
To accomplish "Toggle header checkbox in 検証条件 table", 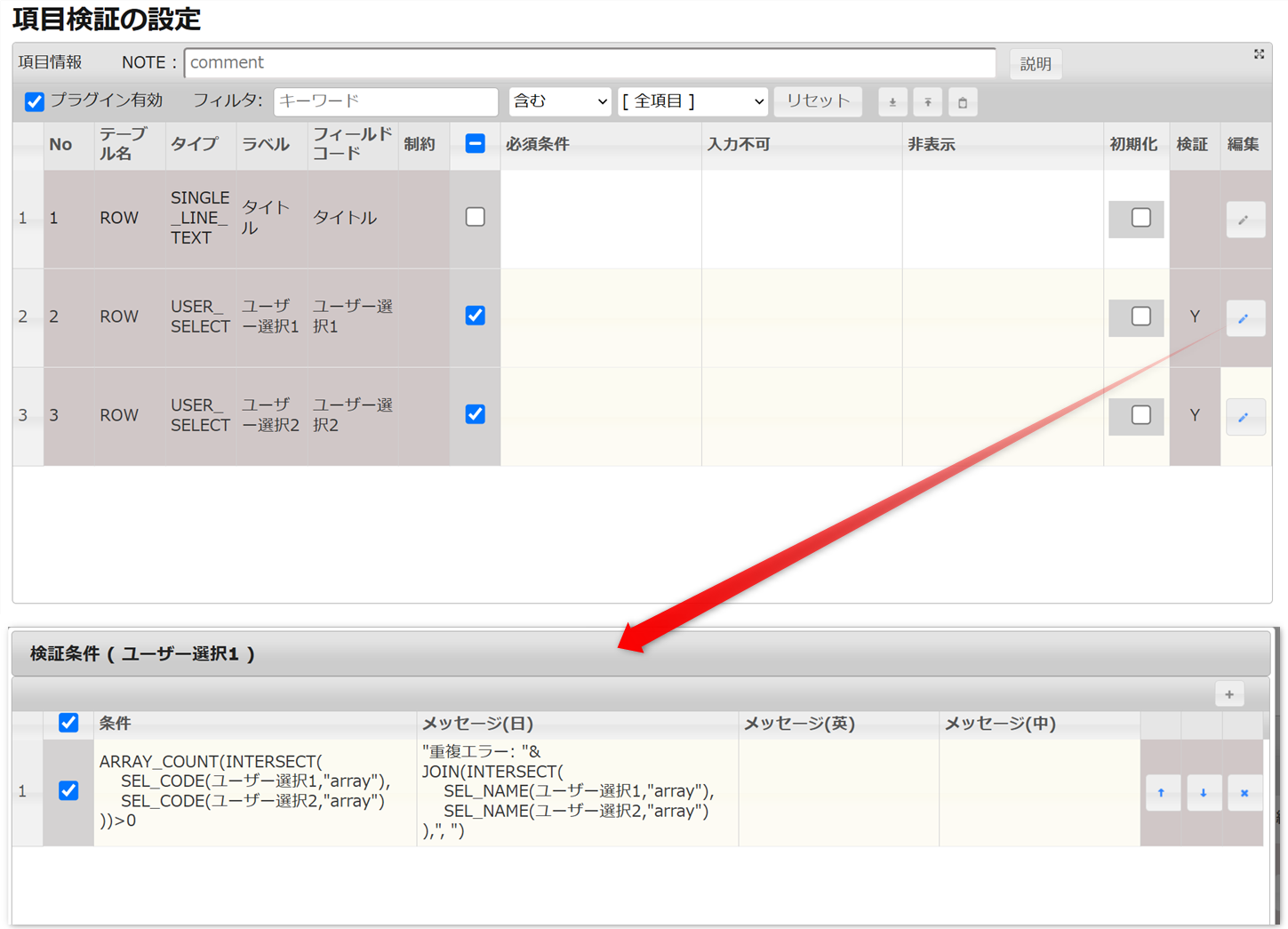I will (68, 723).
